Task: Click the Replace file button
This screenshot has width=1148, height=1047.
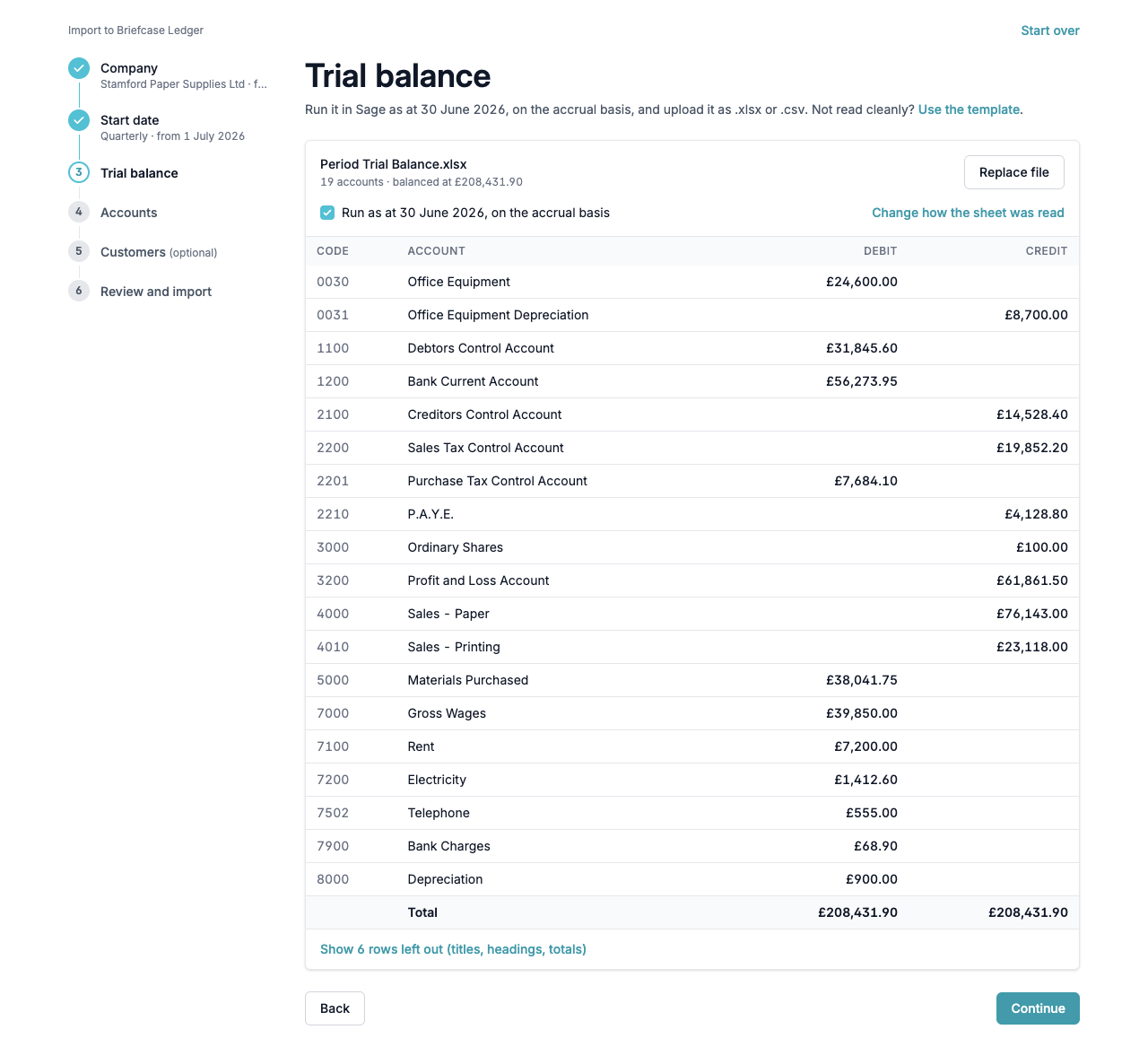Action: click(x=1014, y=172)
